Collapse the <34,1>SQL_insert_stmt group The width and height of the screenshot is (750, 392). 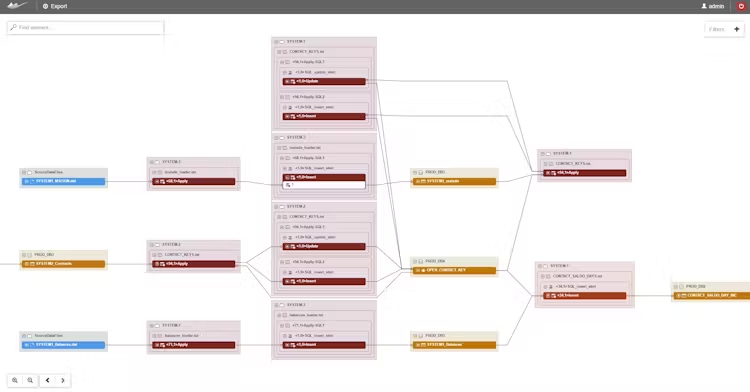pyautogui.click(x=546, y=287)
